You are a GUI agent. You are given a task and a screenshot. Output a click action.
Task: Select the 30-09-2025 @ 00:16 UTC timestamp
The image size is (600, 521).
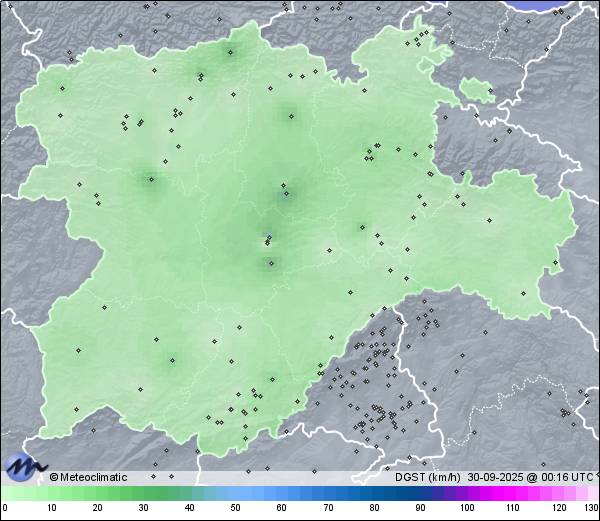pos(528,477)
